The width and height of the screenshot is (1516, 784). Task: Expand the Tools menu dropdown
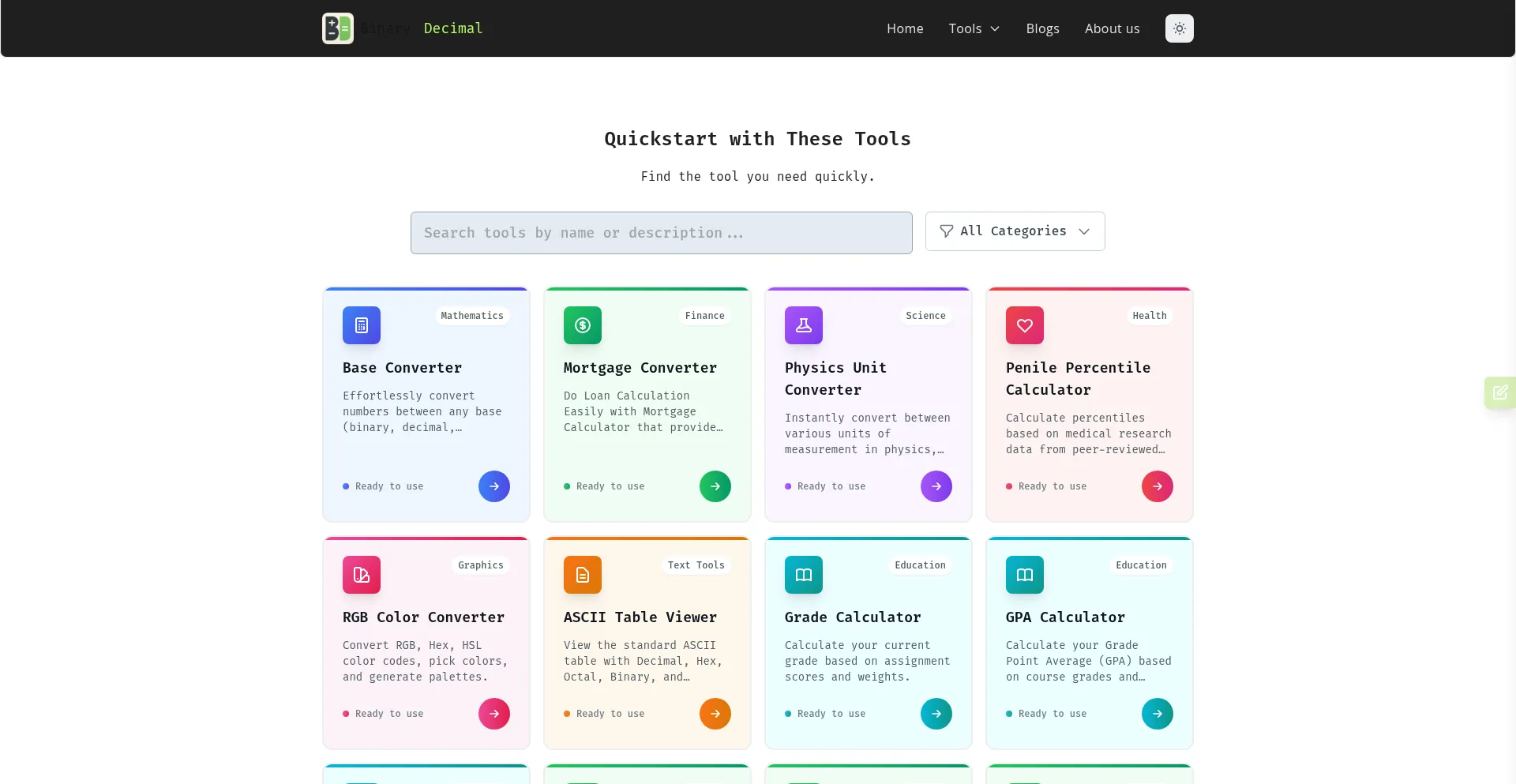tap(974, 28)
